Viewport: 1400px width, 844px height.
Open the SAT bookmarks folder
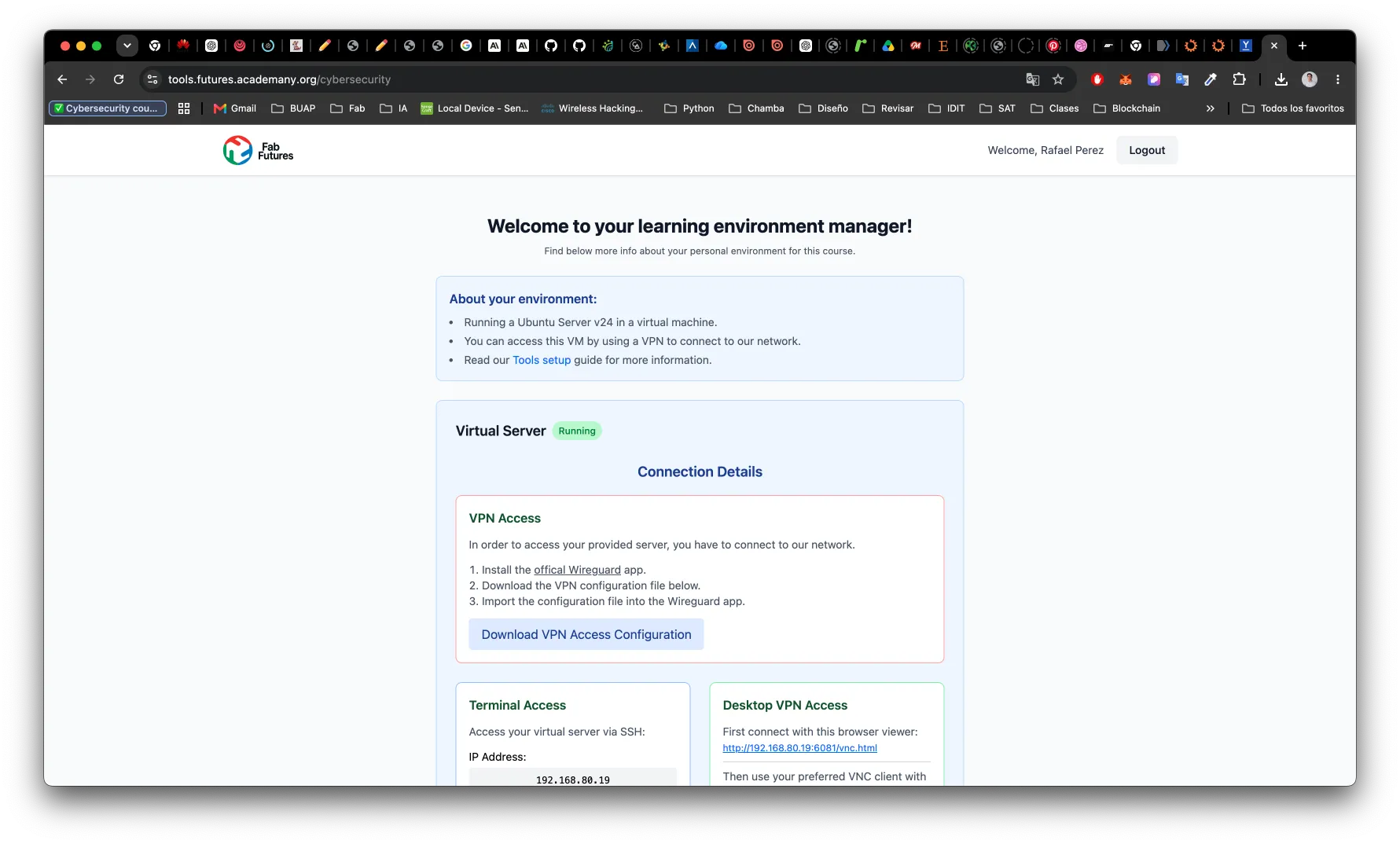pos(998,108)
